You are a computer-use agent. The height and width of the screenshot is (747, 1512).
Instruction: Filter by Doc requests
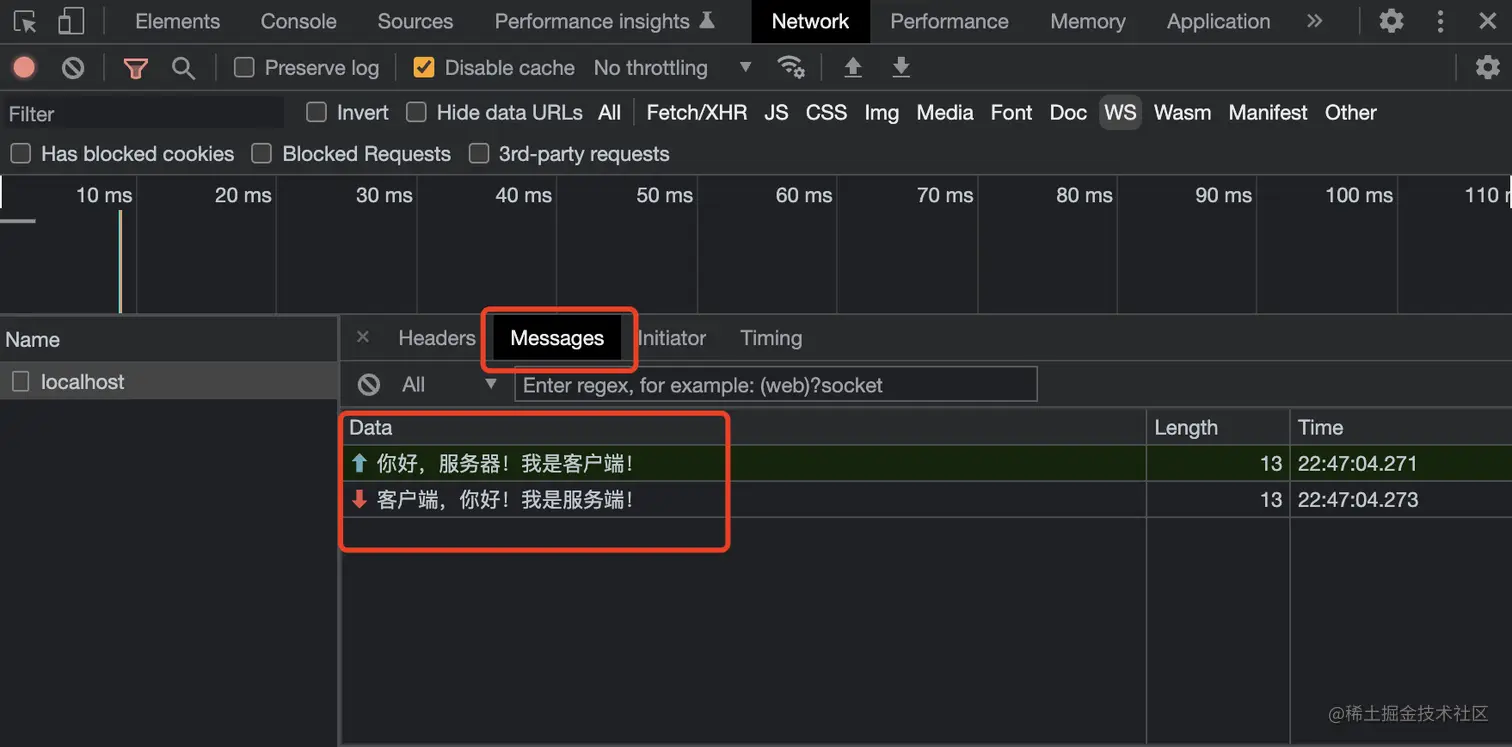[1068, 113]
